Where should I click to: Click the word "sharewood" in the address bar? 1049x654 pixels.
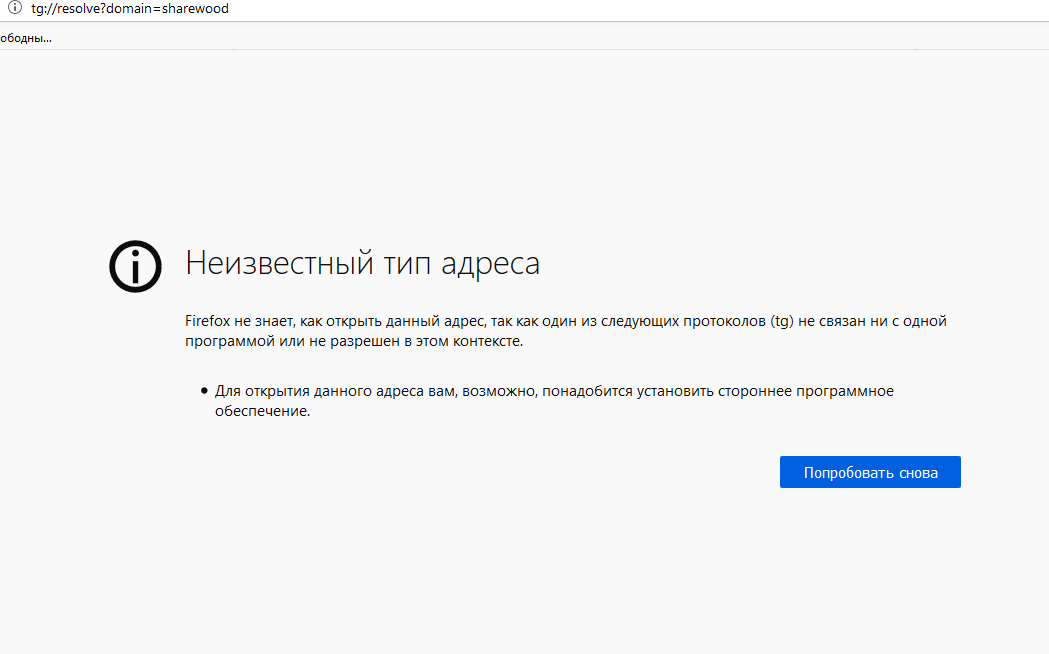coord(196,9)
